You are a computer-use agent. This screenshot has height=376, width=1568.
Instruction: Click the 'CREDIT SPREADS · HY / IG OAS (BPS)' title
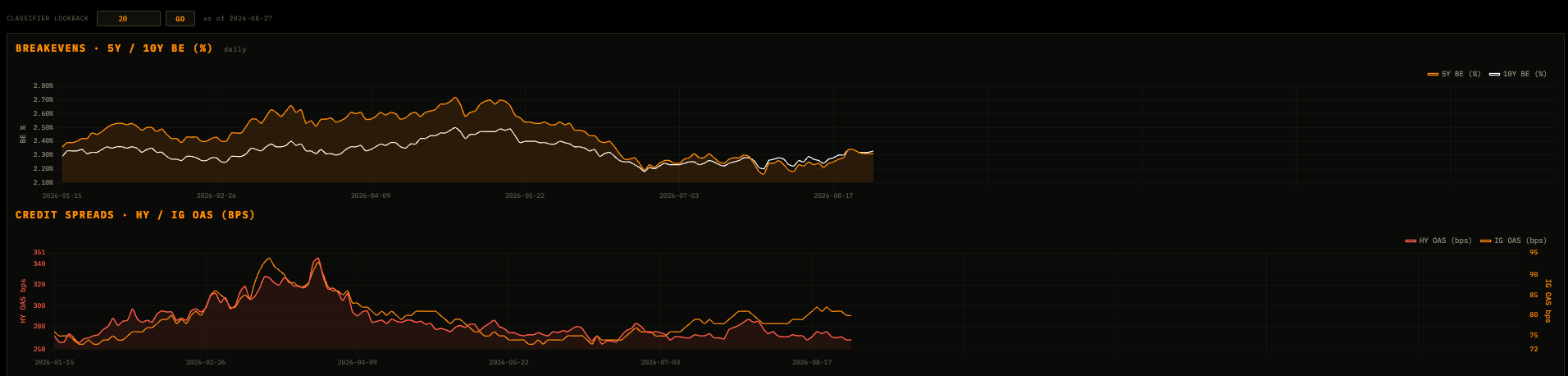135,215
